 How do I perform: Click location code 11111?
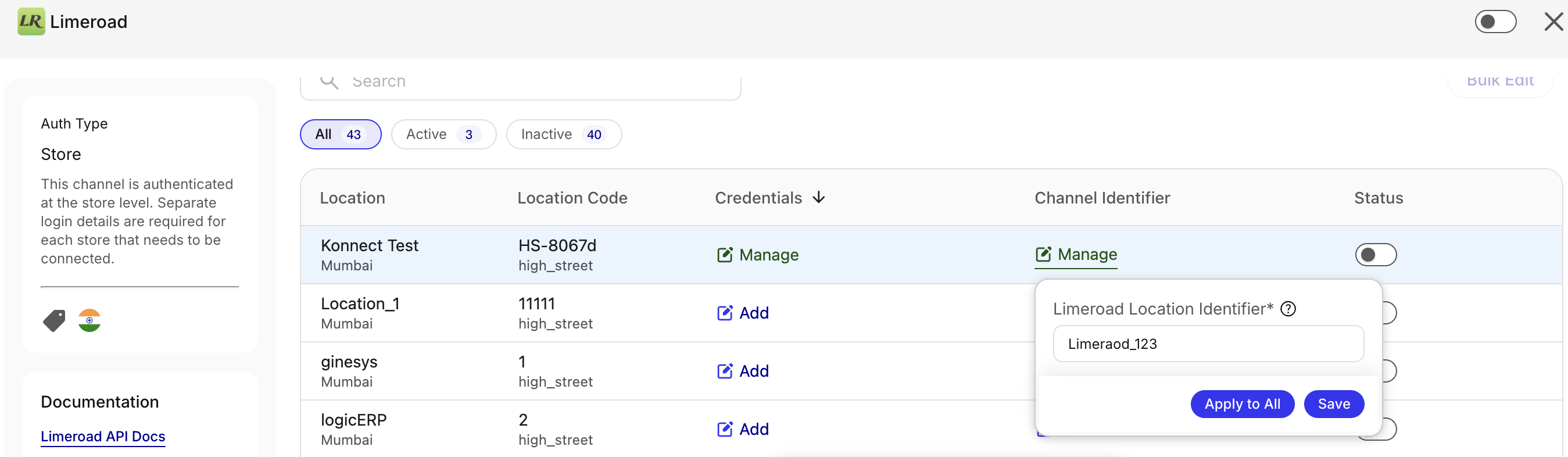[536, 304]
